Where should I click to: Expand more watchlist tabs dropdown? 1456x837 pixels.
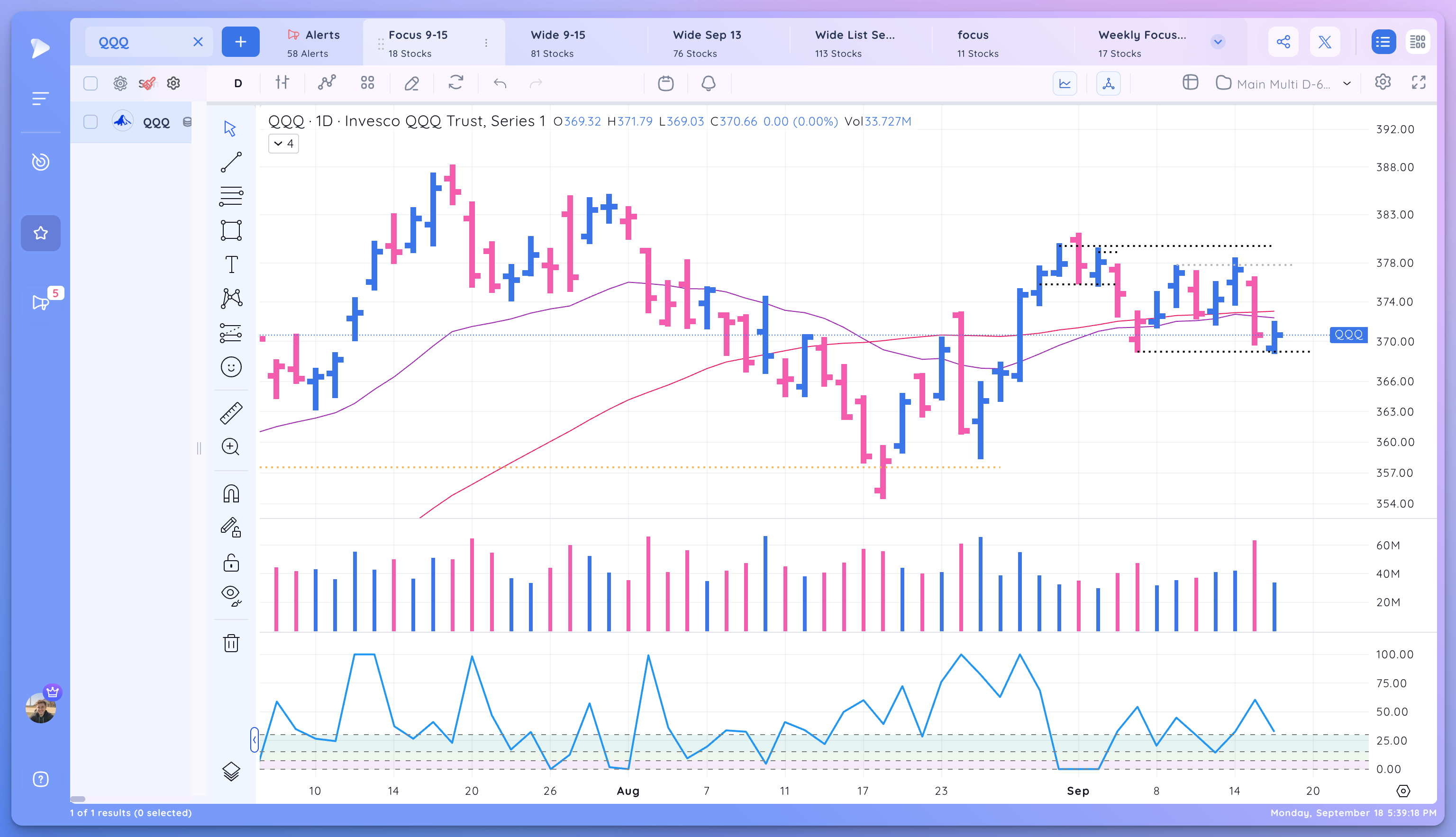click(1218, 42)
